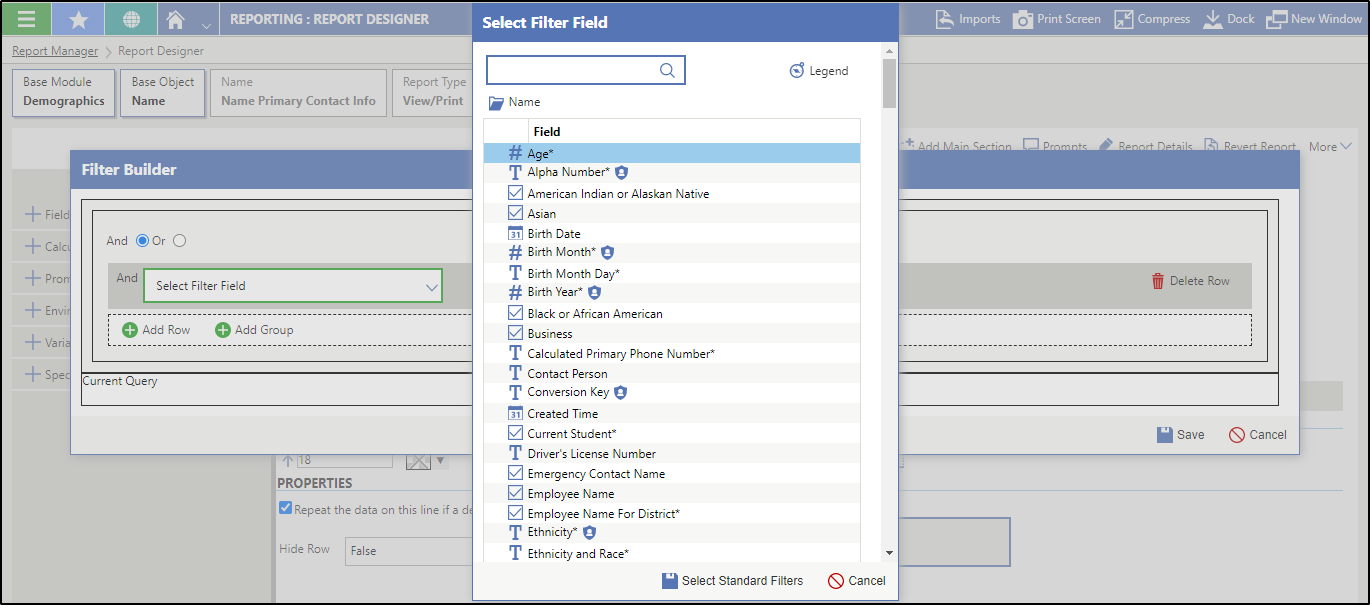Click the search magnifier icon
The width and height of the screenshot is (1370, 605).
point(667,70)
